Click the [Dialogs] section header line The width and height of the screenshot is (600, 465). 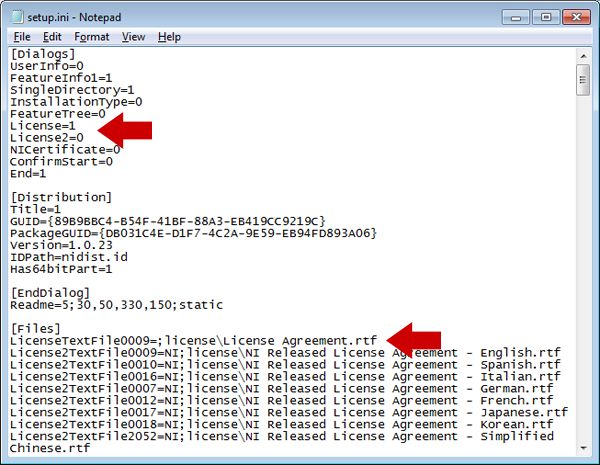coord(42,54)
